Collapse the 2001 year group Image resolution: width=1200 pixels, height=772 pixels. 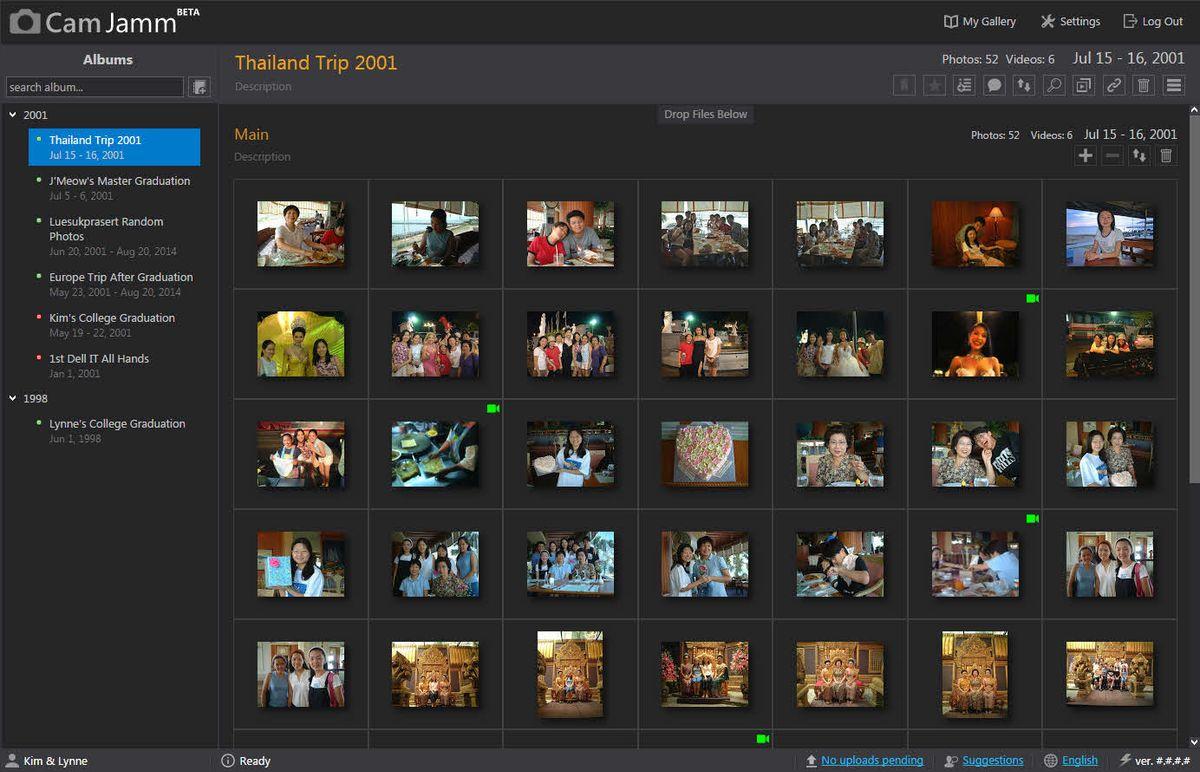13,115
